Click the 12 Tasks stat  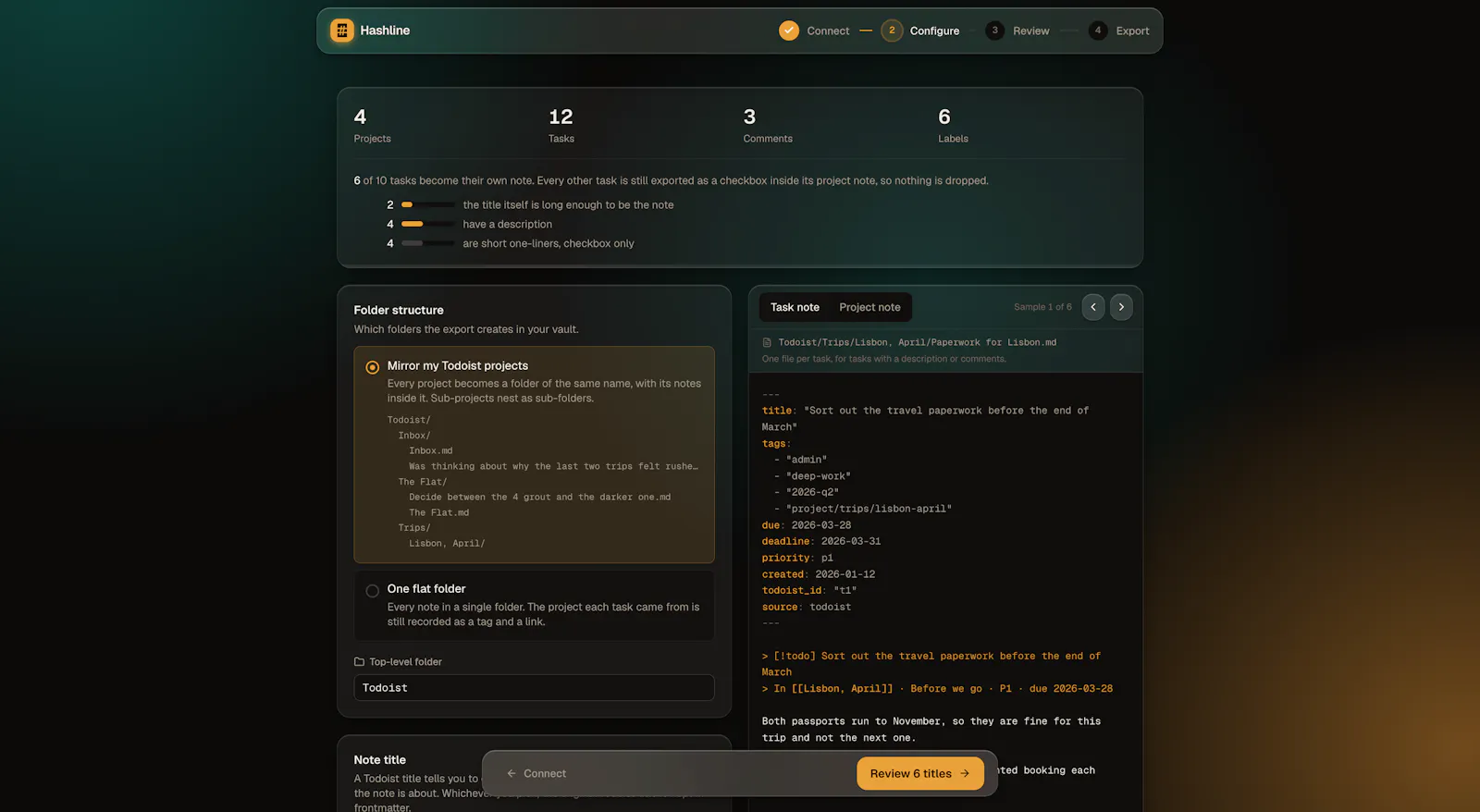(561, 126)
